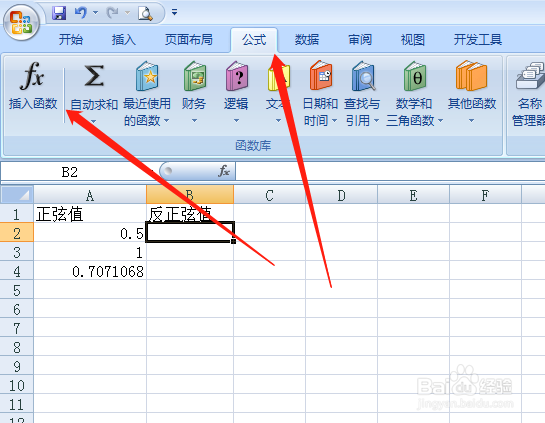Select row 1 header
The image size is (545, 423).
coord(17,214)
